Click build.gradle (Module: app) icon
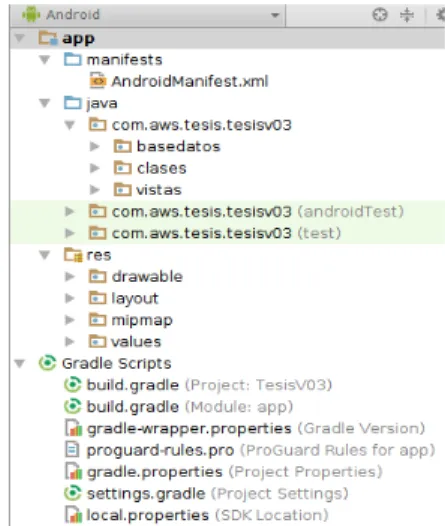This screenshot has width=445, height=526. pos(73,407)
